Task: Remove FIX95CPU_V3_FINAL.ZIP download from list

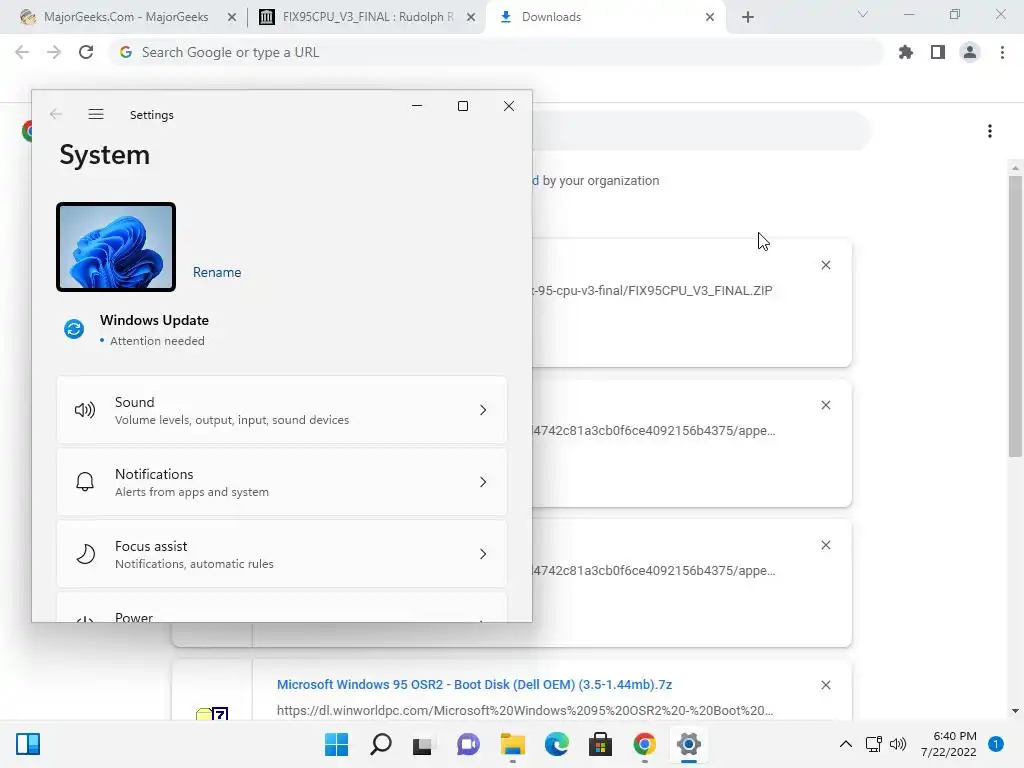Action: pos(826,265)
